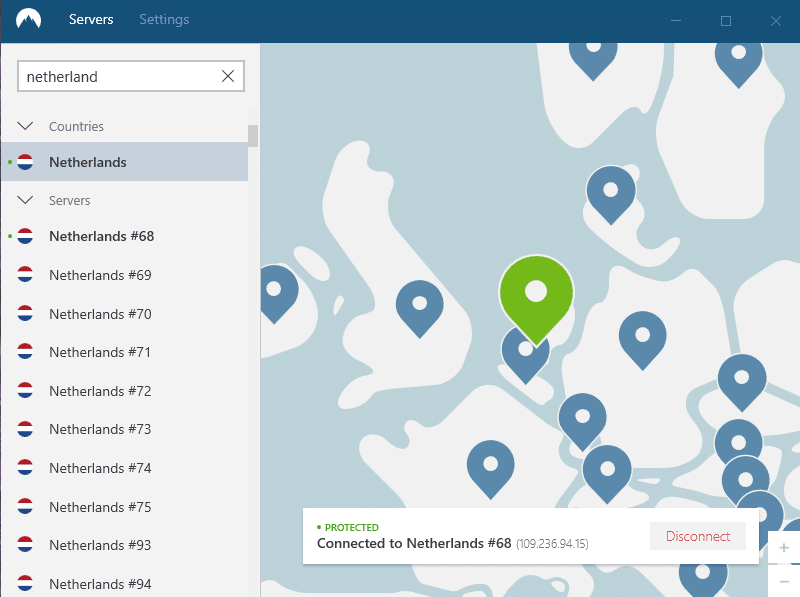This screenshot has height=597, width=800.
Task: Zoom out the map with minus button
Action: [x=784, y=581]
